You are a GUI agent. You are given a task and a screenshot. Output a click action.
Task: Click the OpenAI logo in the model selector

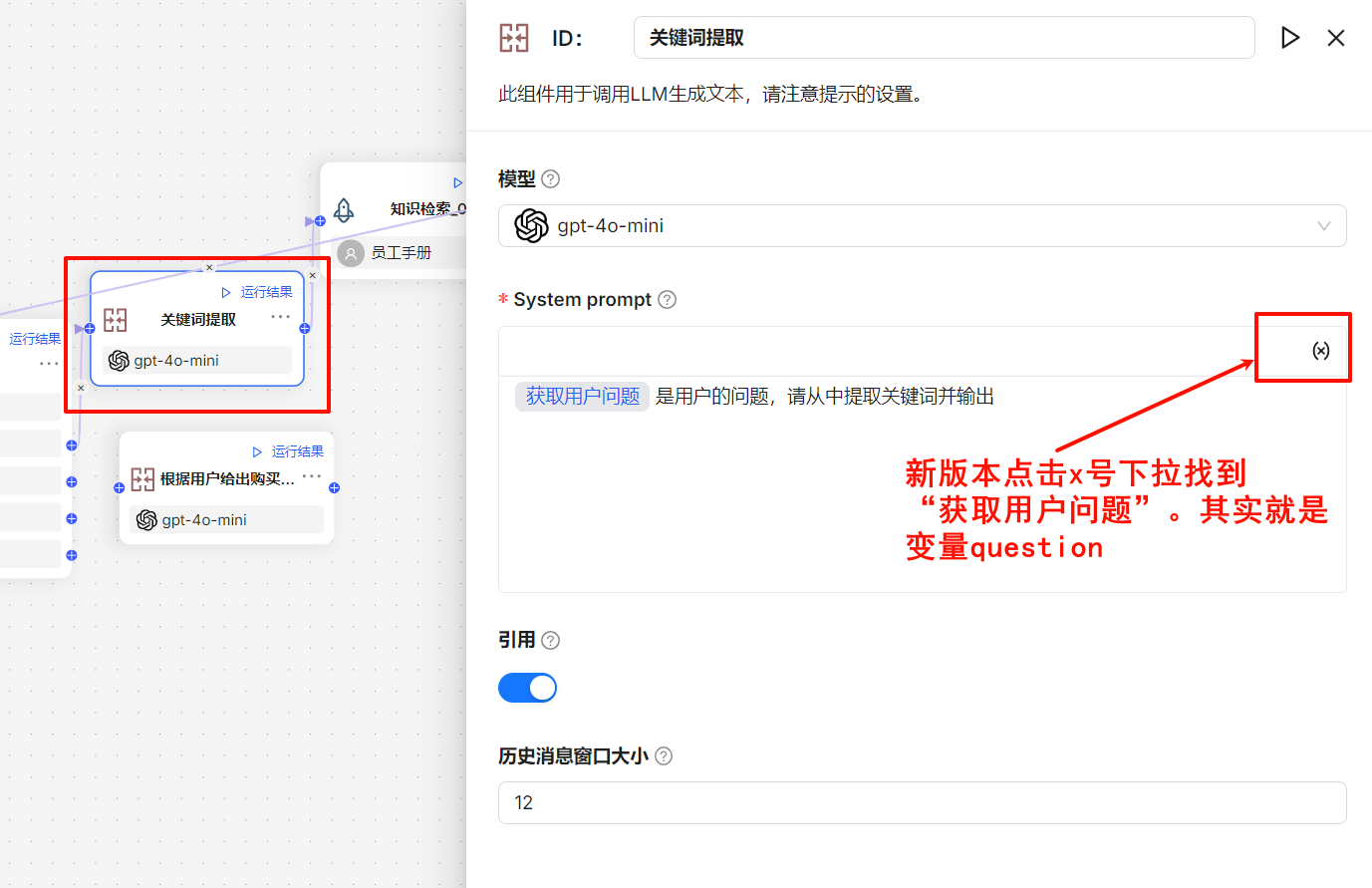(532, 226)
